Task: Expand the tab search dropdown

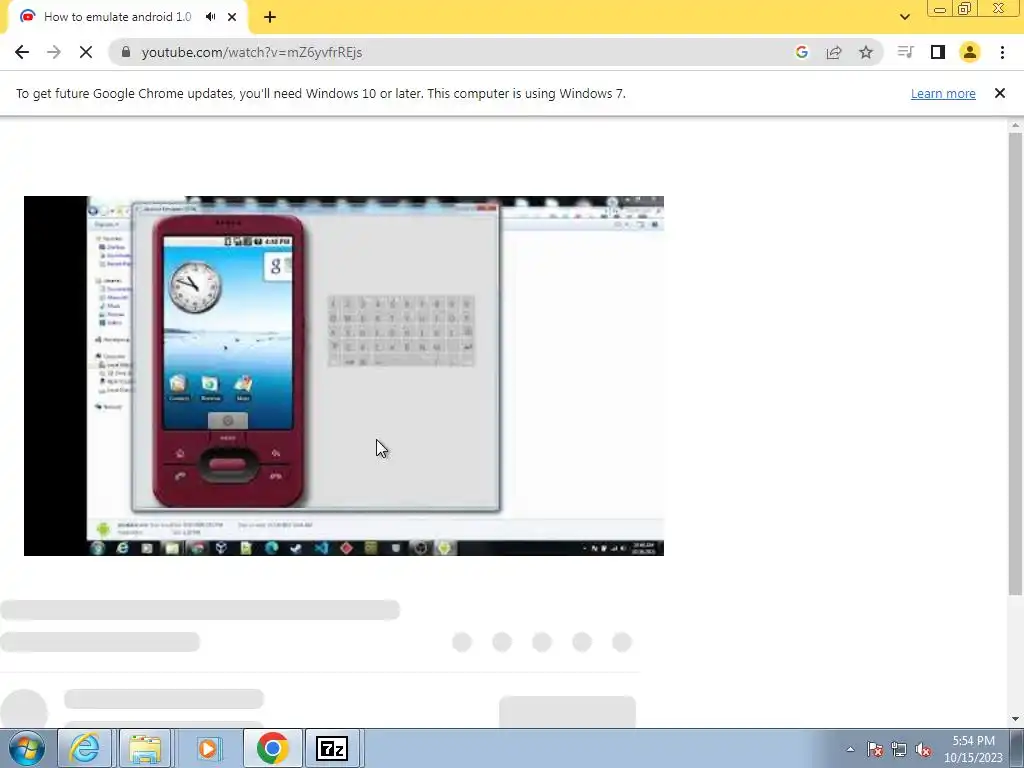Action: coord(904,17)
